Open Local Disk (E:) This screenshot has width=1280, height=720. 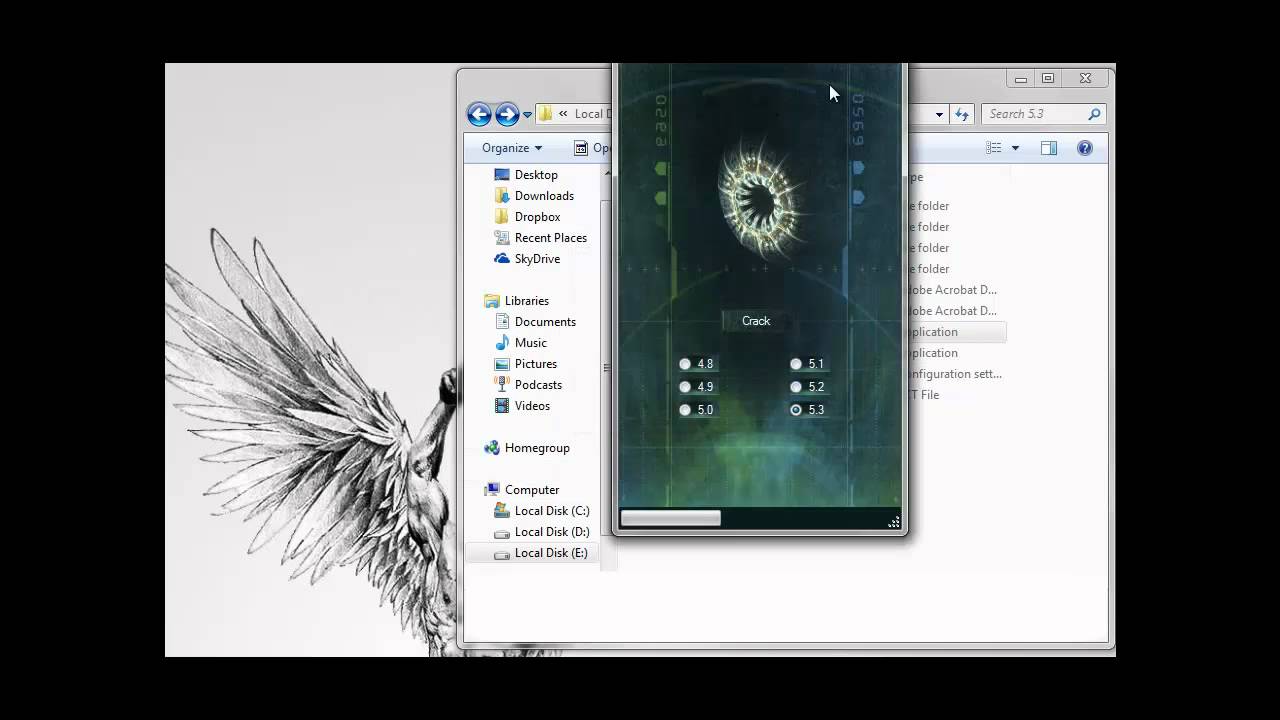click(x=551, y=553)
